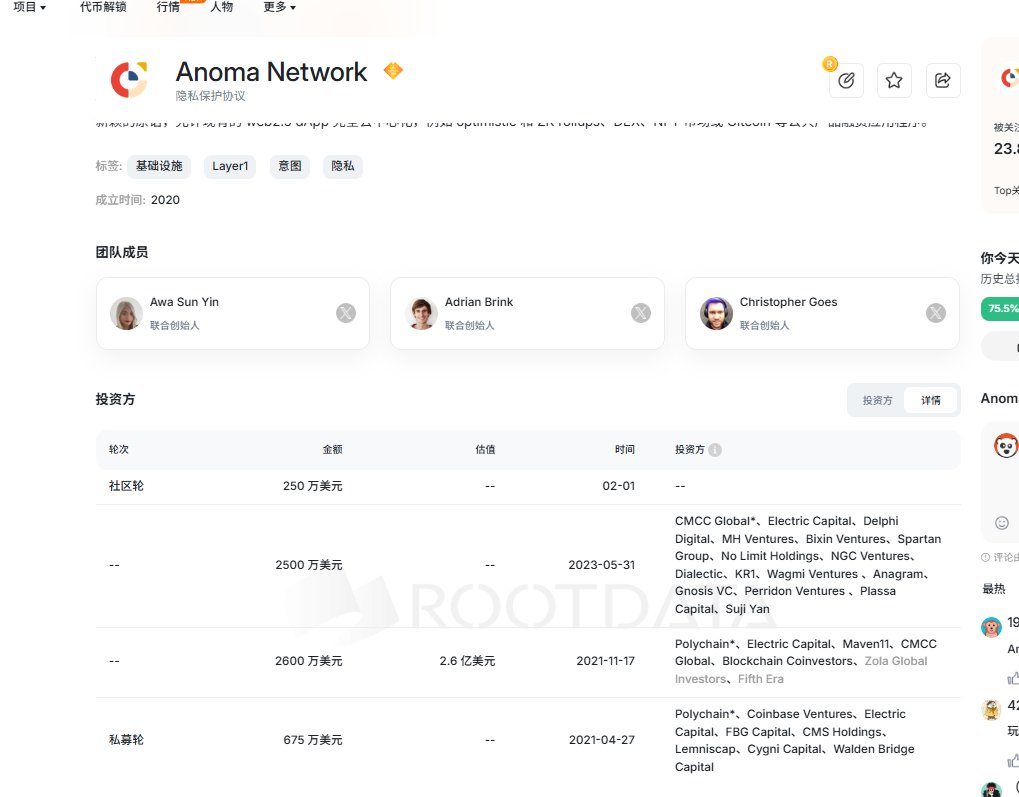This screenshot has width=1019, height=797.
Task: Click the edit/feedback pencil icon
Action: click(846, 81)
